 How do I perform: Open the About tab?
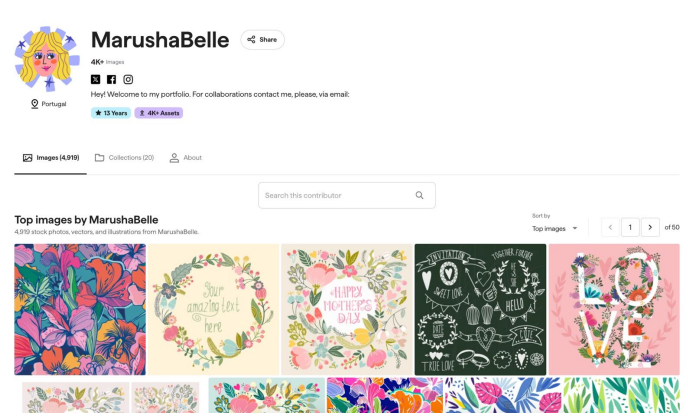[186, 158]
